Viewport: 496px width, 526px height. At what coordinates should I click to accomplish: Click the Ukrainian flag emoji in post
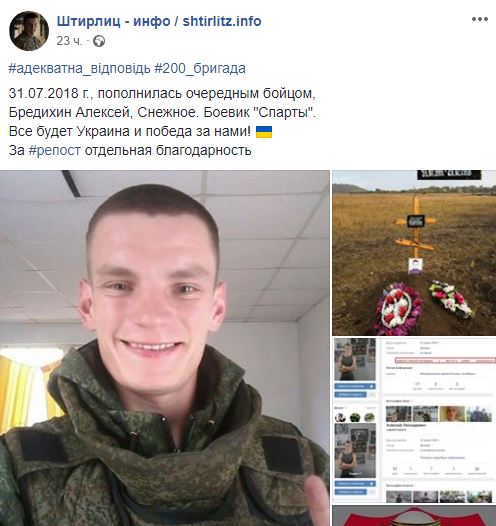coord(264,132)
